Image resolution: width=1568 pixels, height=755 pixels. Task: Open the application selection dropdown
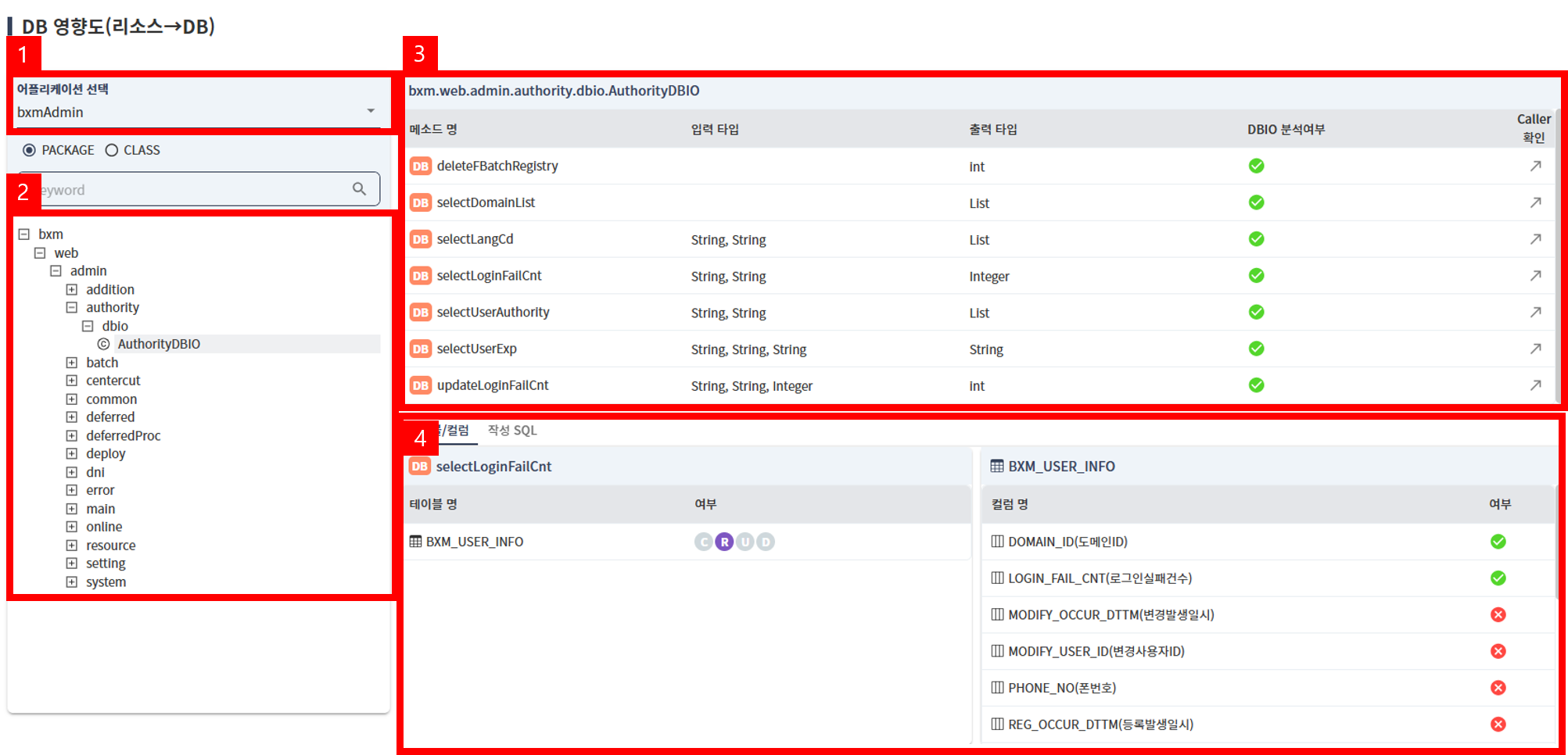tap(370, 112)
